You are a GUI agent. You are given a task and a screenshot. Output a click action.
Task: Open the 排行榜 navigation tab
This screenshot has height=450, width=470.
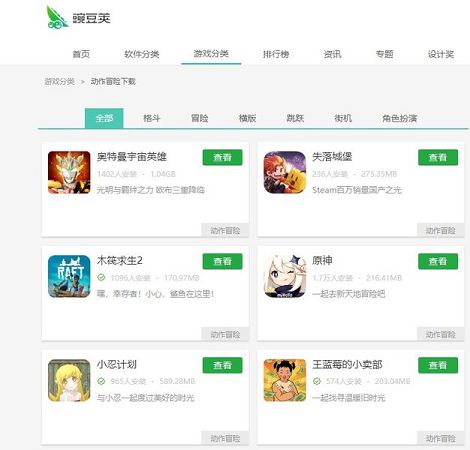276,54
